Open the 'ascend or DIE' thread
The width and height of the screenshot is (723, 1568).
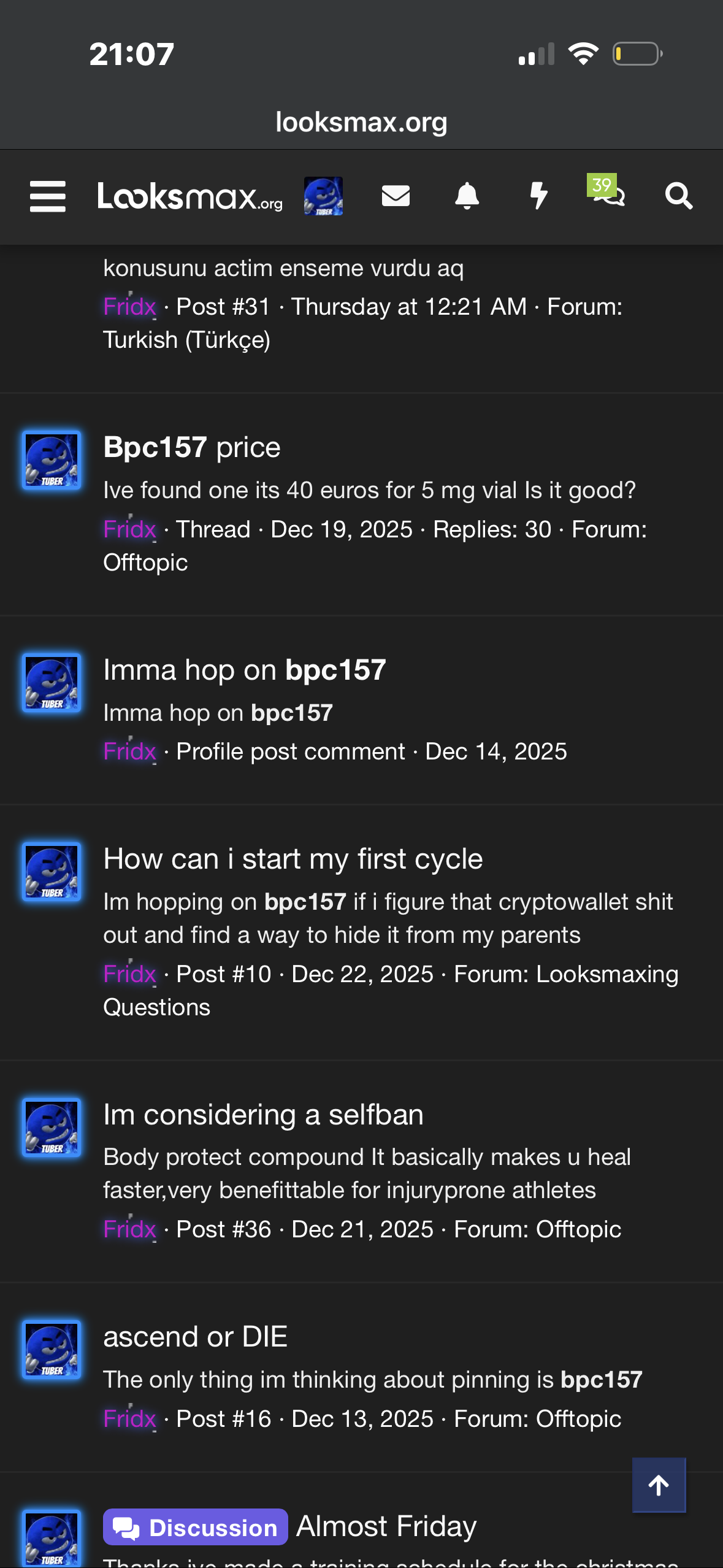click(195, 1337)
